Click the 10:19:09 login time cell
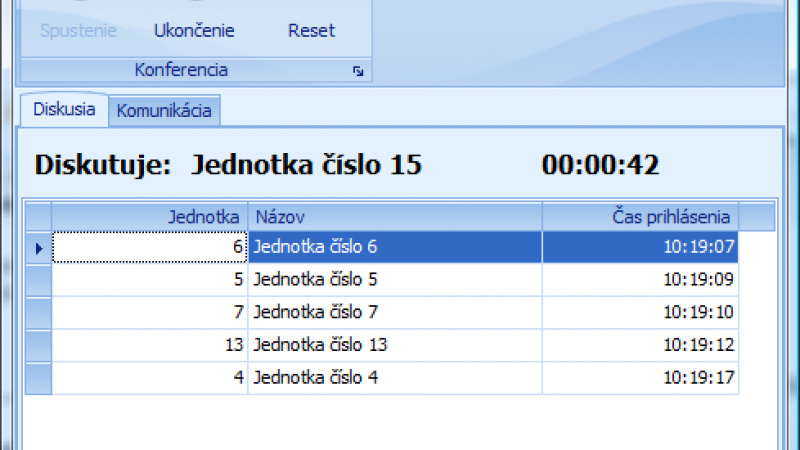 click(x=640, y=279)
